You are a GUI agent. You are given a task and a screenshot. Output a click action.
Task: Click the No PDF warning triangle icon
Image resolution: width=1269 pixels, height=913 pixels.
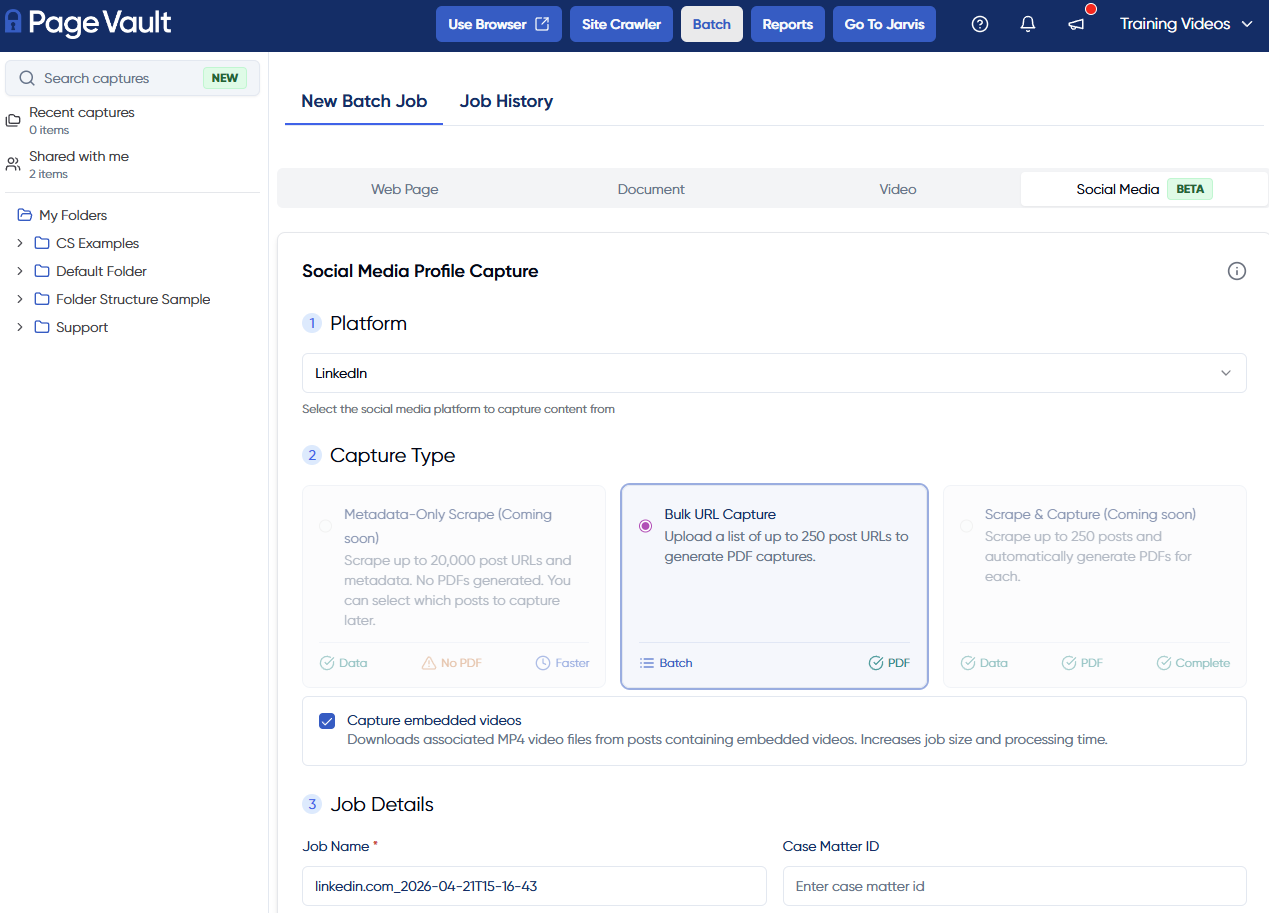[x=429, y=663]
